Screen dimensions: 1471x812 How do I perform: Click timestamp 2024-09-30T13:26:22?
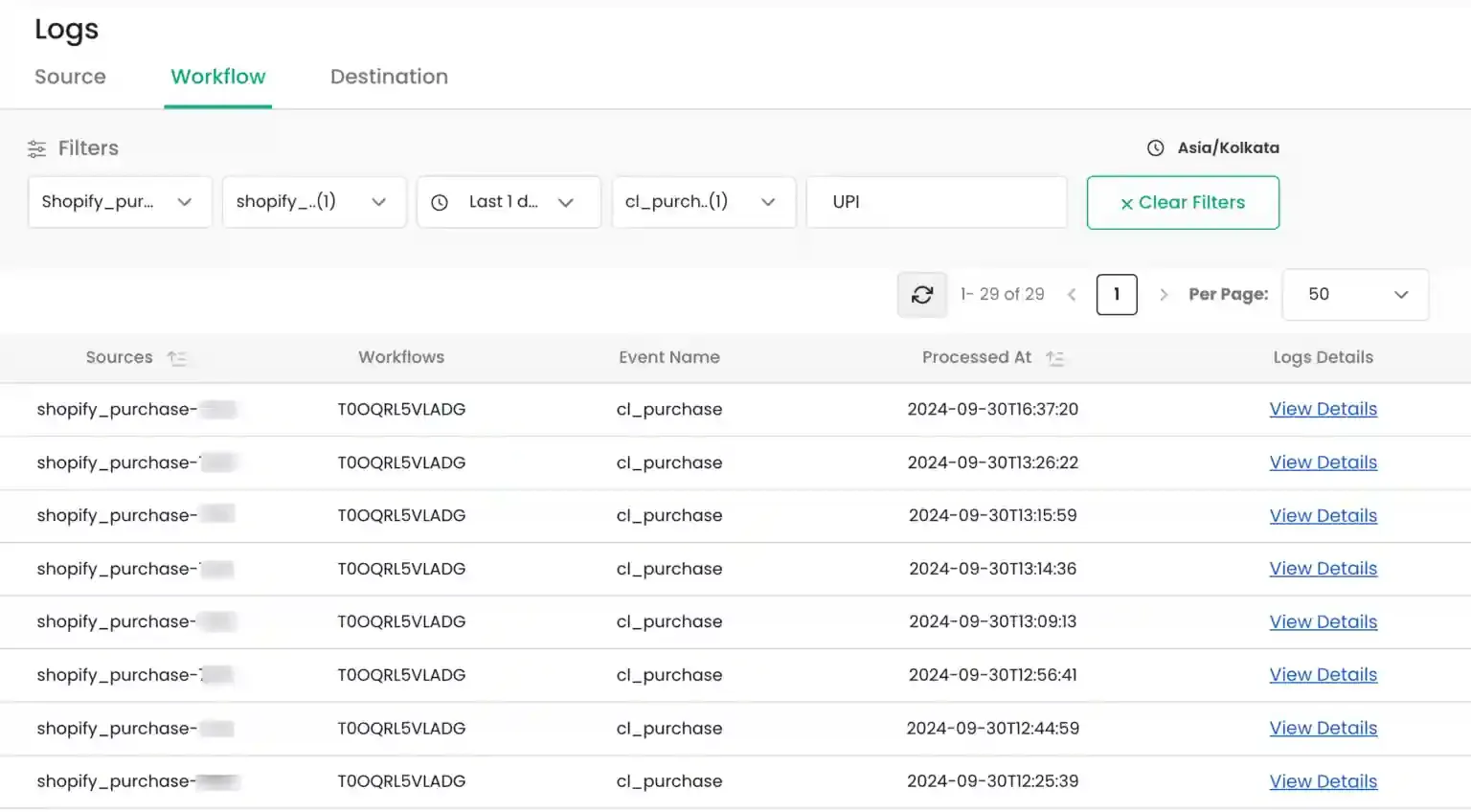coord(992,463)
